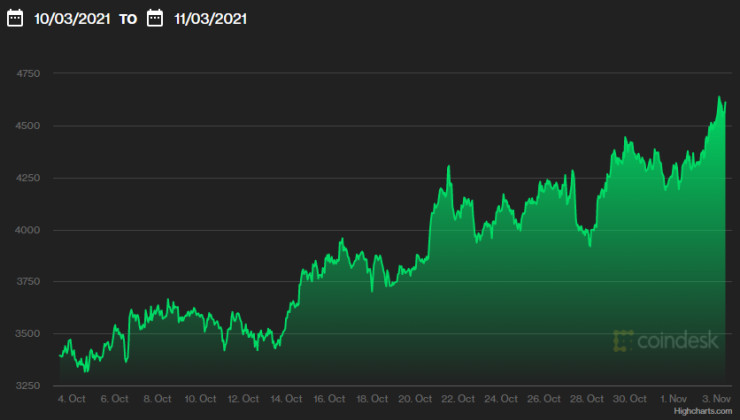Click the chart's highest peak near 3. Nov
This screenshot has width=740, height=420.
(719, 97)
